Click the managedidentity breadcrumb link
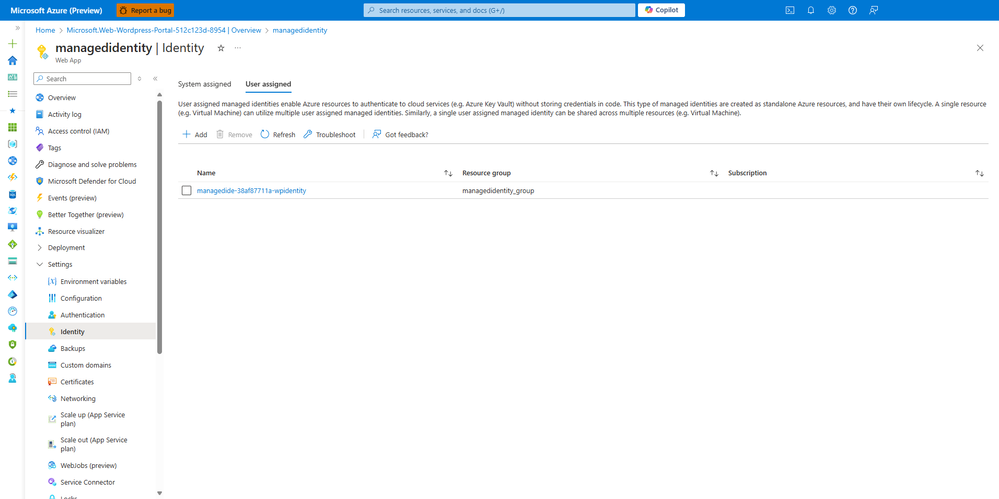This screenshot has width=999, height=499. pyautogui.click(x=299, y=30)
